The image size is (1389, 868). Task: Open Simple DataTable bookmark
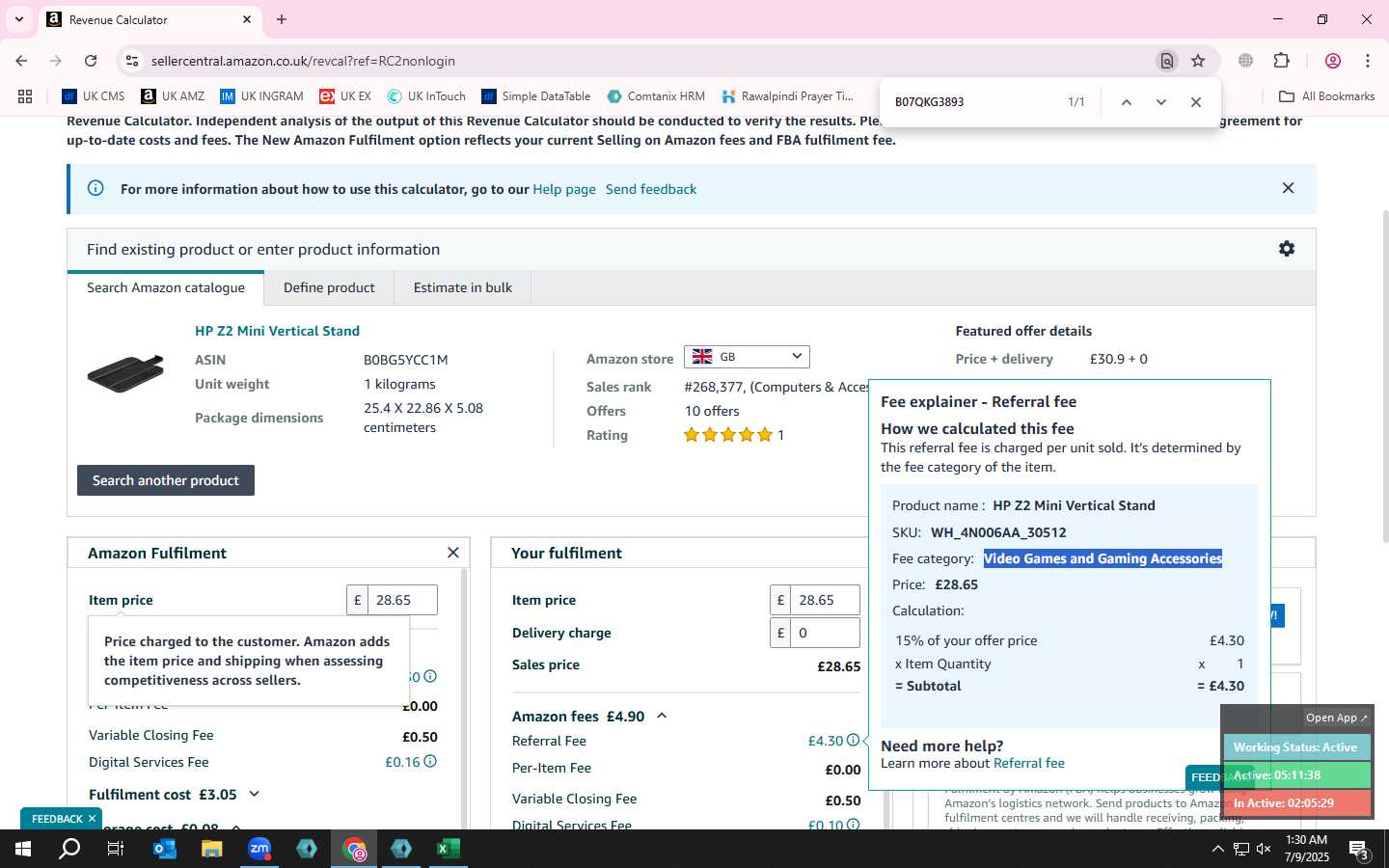536,96
